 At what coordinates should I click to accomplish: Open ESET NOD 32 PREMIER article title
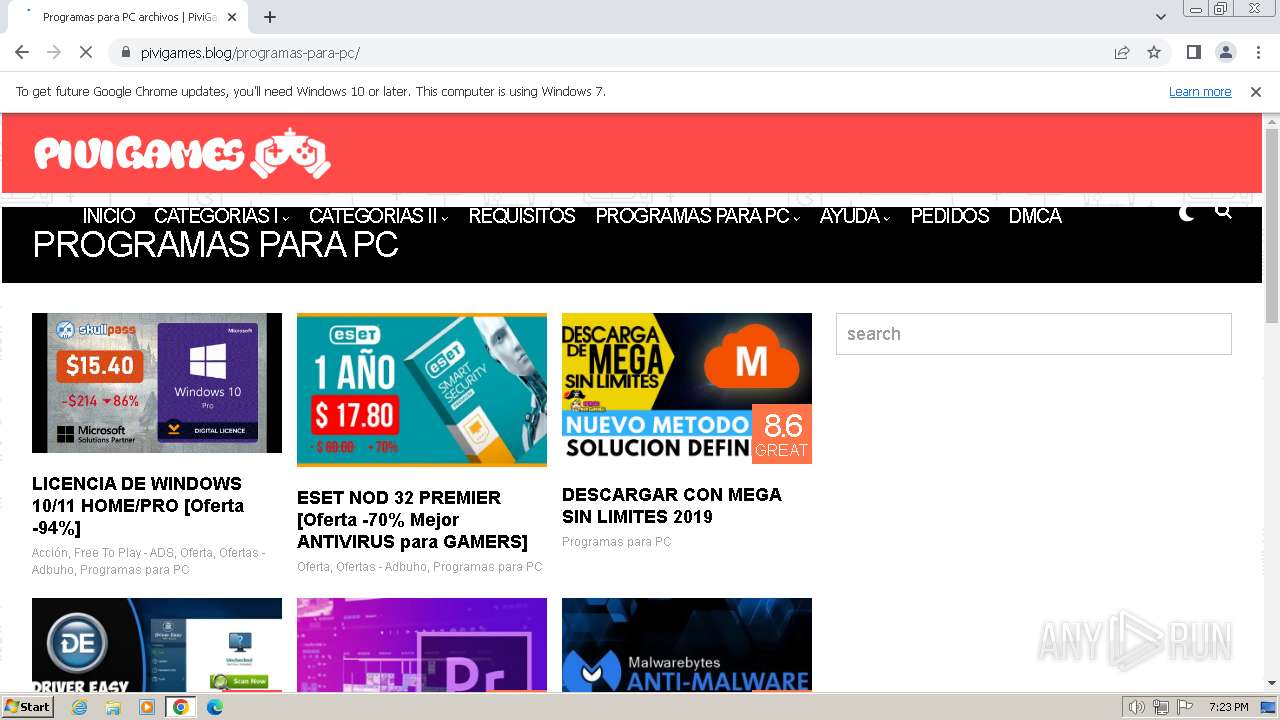pos(412,520)
